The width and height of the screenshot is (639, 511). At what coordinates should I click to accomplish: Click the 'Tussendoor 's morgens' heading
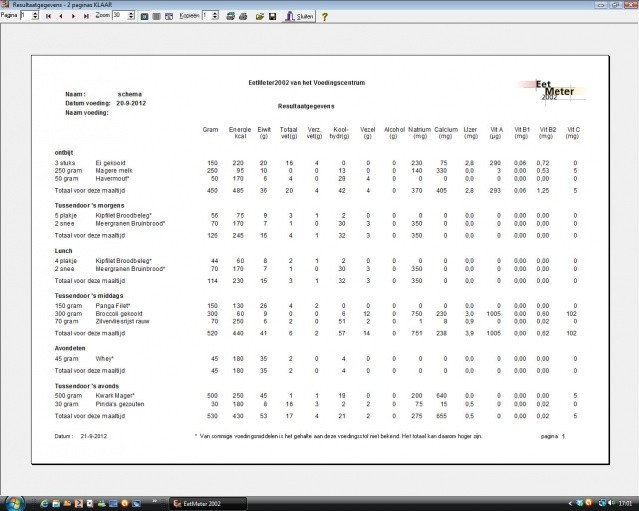point(90,206)
